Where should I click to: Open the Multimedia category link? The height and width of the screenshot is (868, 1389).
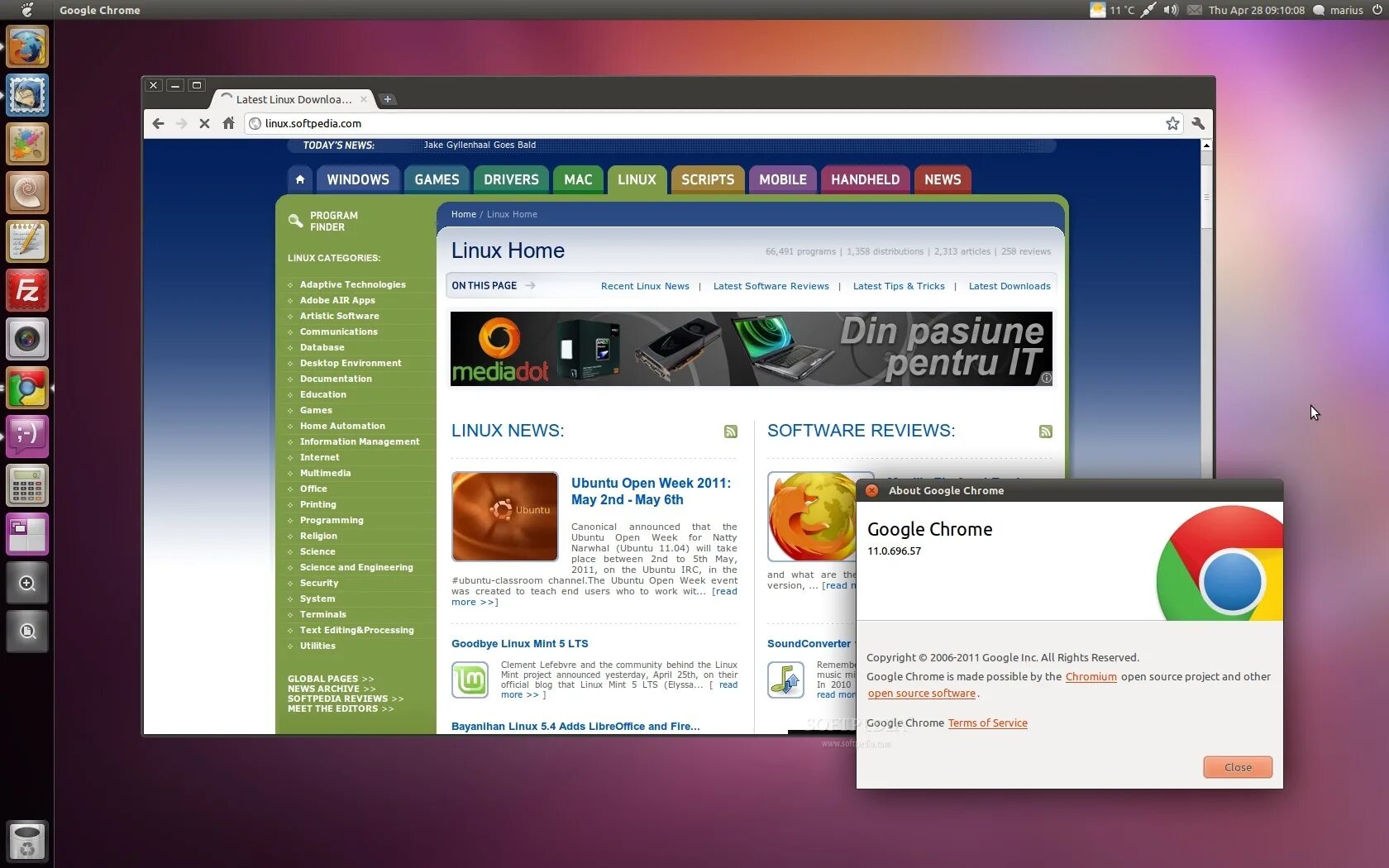325,473
